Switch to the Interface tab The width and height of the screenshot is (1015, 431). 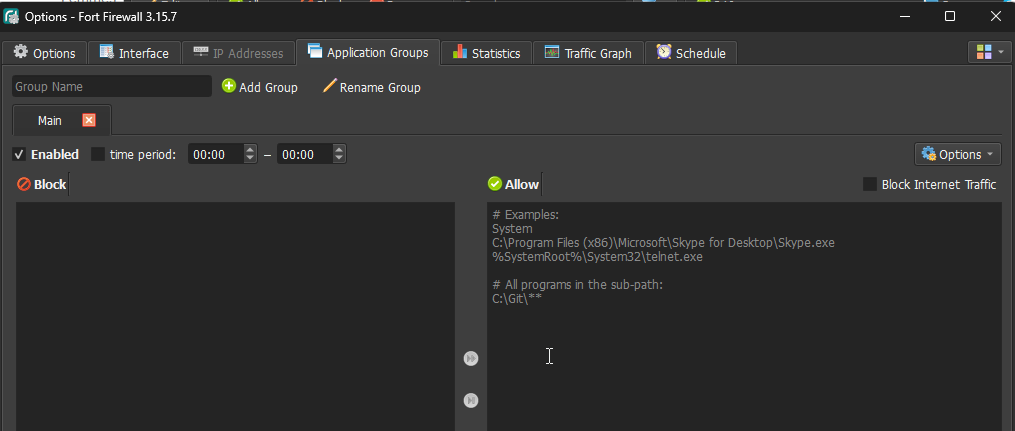point(134,53)
